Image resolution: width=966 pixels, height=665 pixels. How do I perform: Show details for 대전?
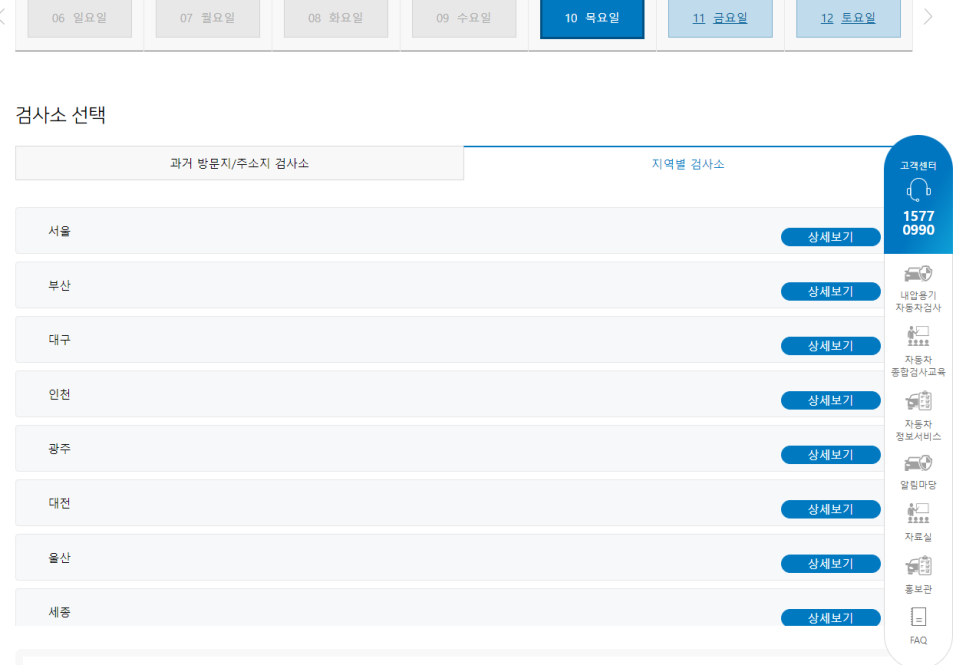pyautogui.click(x=830, y=509)
